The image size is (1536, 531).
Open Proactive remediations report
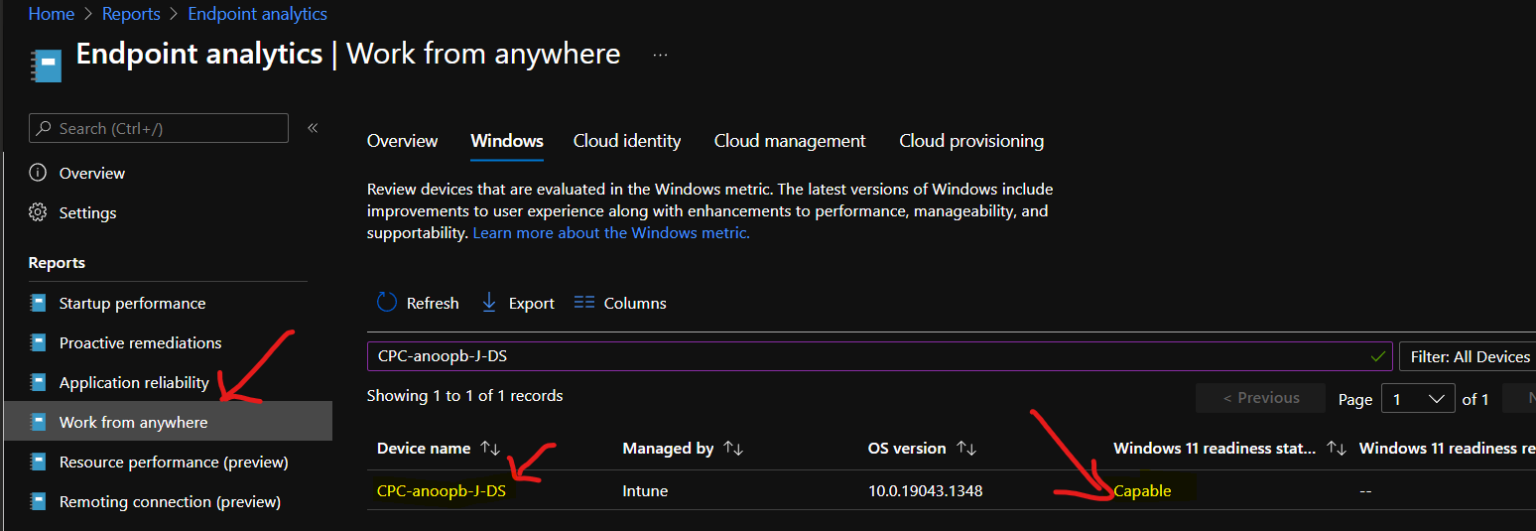[140, 343]
